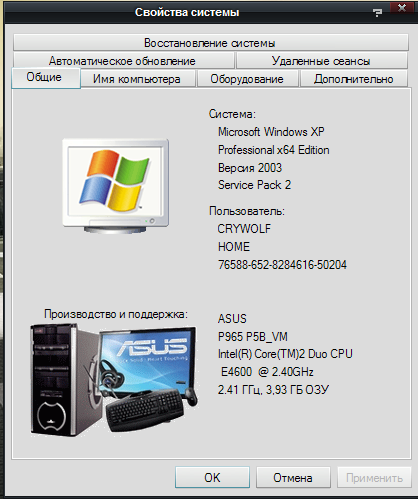Click the Professional x64 Edition text line

274,150
